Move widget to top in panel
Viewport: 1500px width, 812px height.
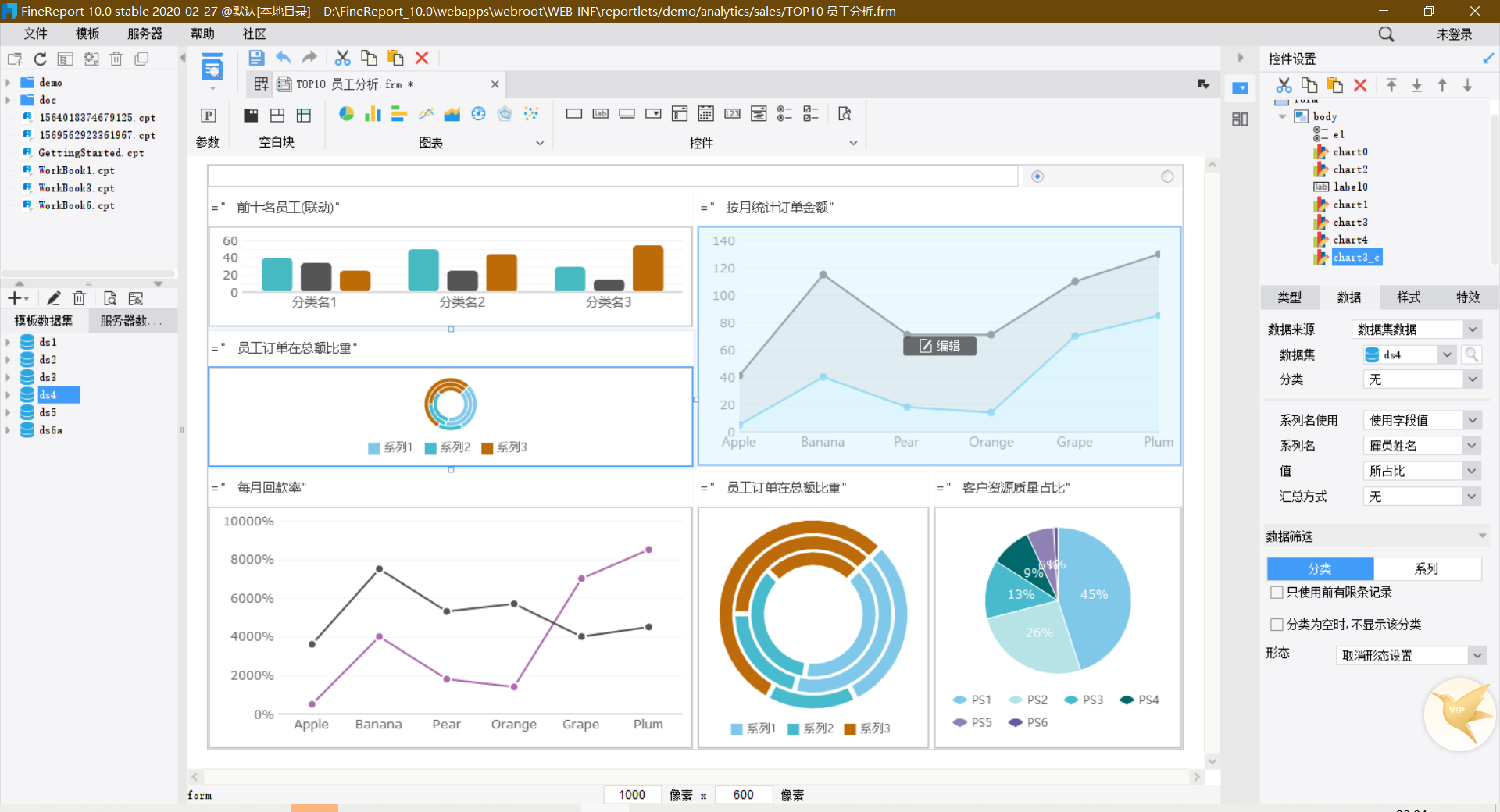(x=1391, y=85)
